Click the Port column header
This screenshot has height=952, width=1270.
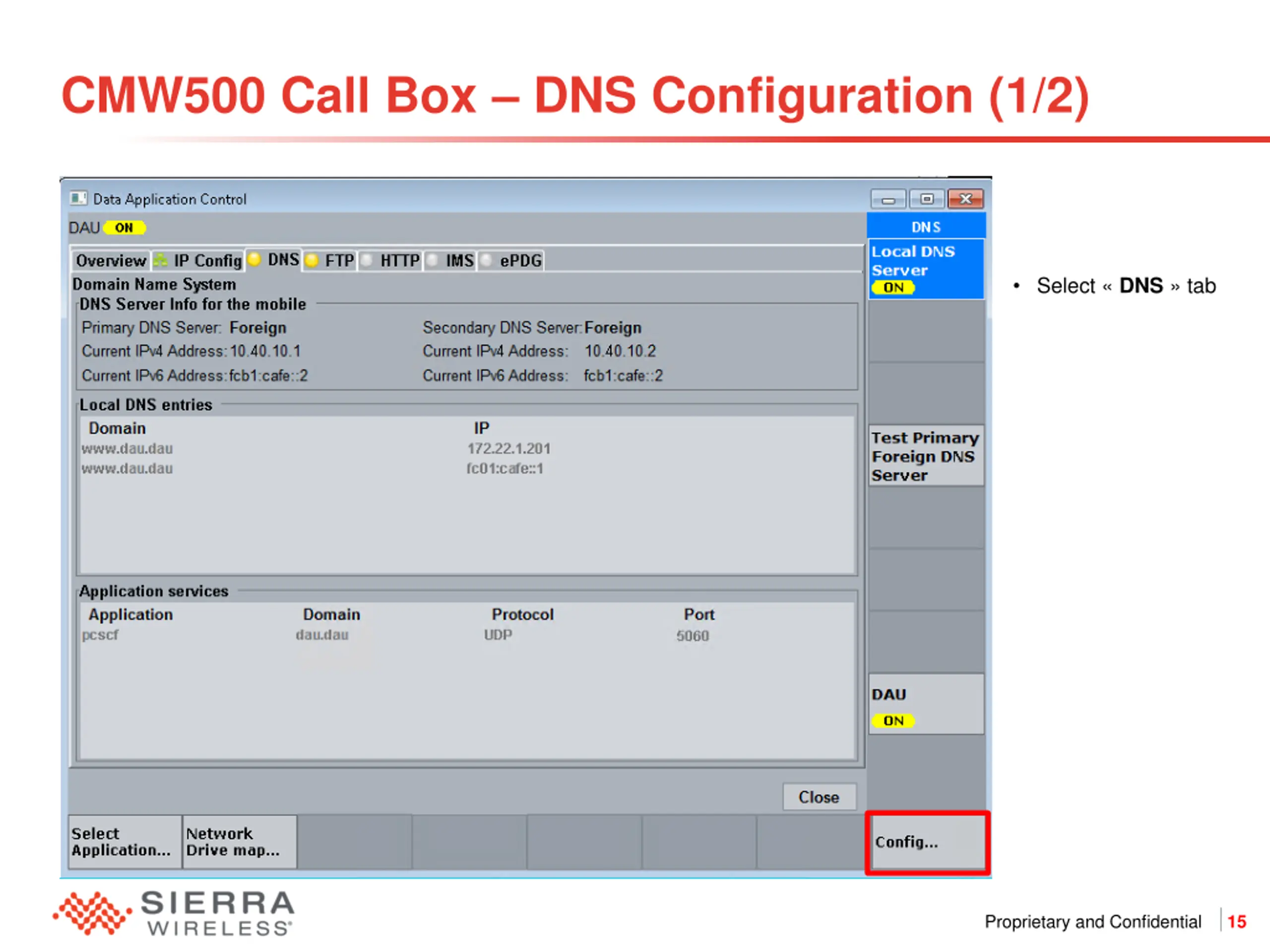pyautogui.click(x=698, y=614)
